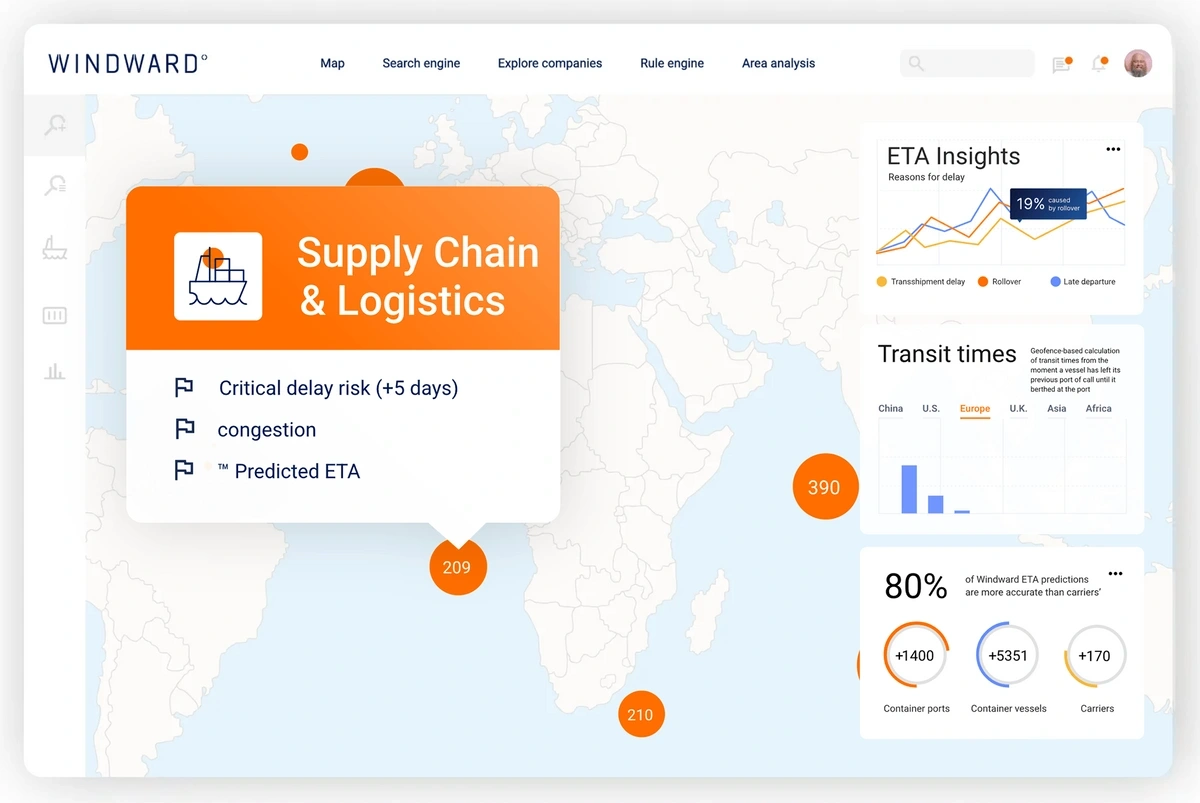Viewport: 1200px width, 803px height.
Task: Click the user profile avatar
Action: click(x=1138, y=64)
